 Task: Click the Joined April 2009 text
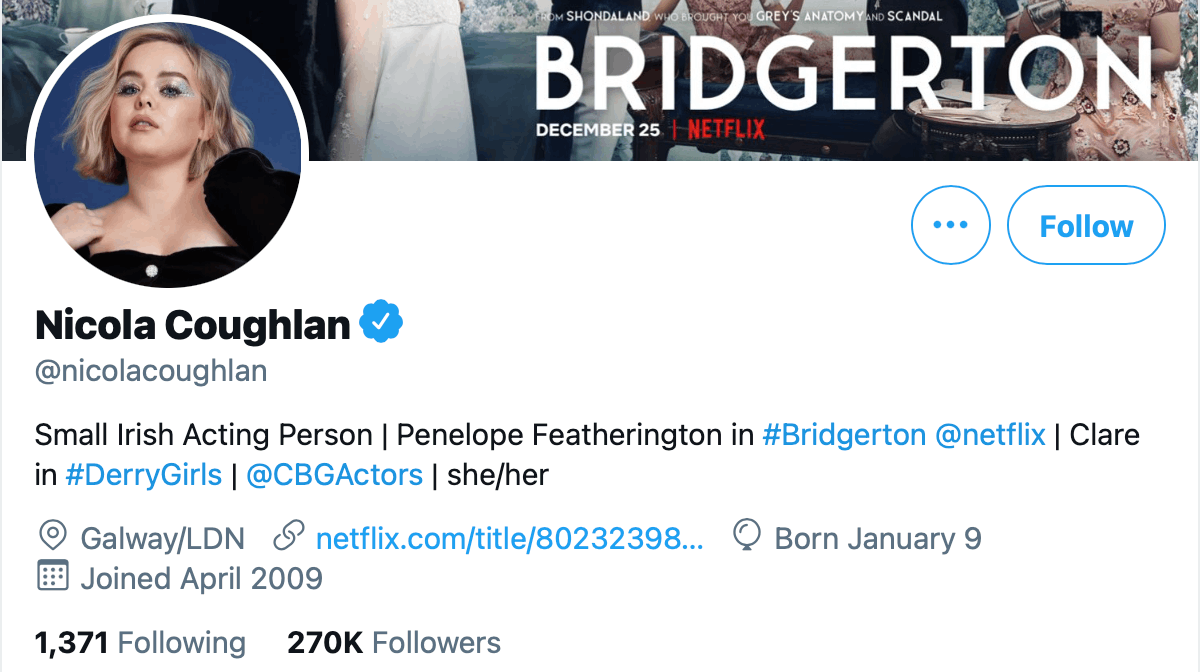click(x=201, y=578)
